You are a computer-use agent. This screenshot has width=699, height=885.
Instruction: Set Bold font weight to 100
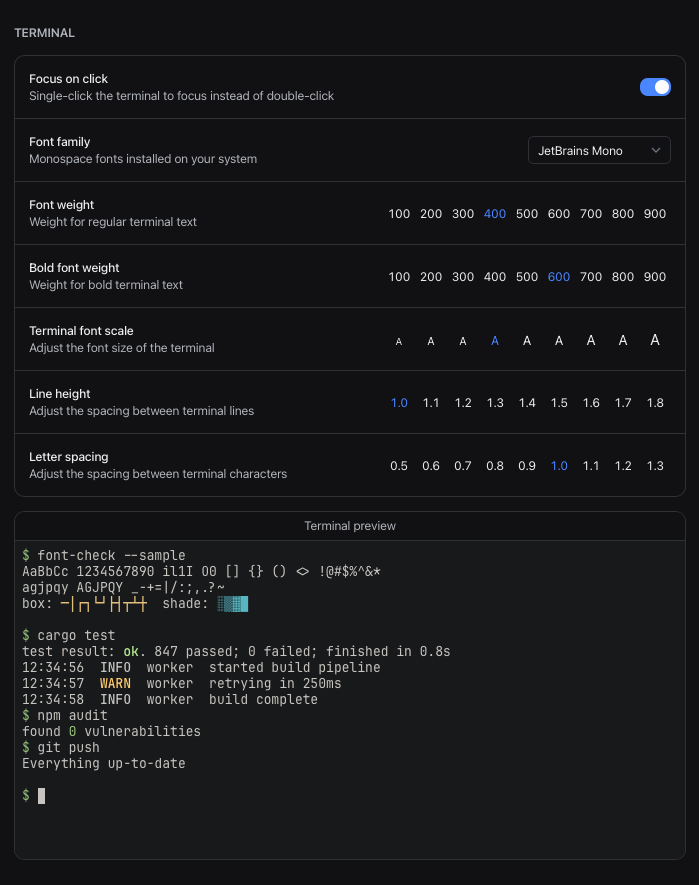[399, 277]
